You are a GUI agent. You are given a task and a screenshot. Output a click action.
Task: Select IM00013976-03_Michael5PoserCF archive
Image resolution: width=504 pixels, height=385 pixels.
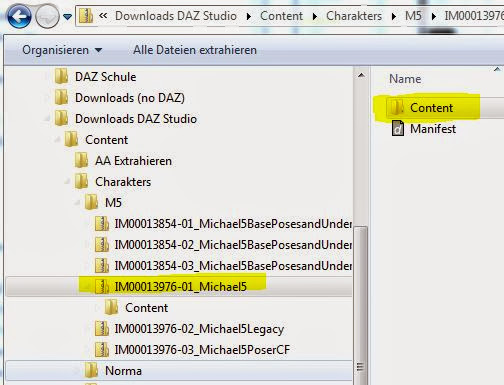[202, 350]
